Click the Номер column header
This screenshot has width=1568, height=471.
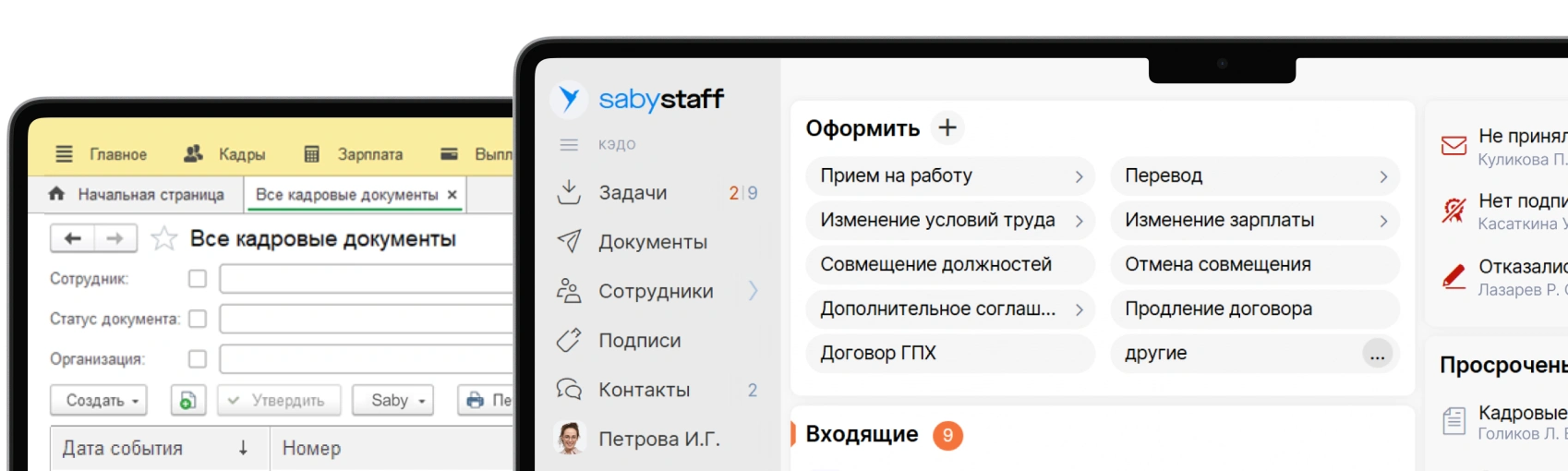(x=311, y=448)
